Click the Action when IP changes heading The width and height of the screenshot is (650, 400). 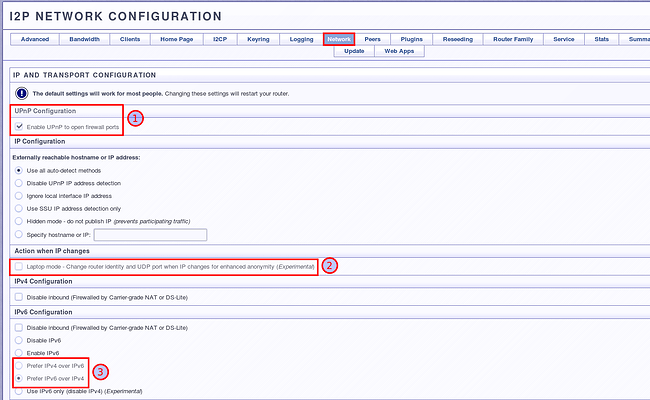(x=52, y=251)
